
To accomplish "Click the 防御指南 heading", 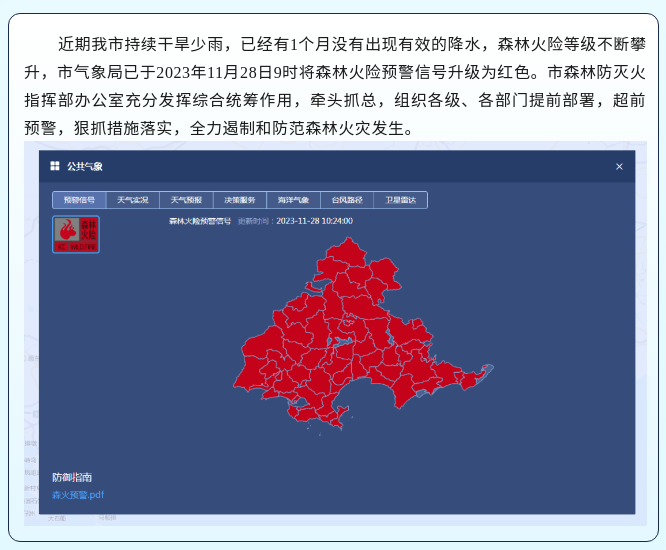I will pyautogui.click(x=72, y=477).
